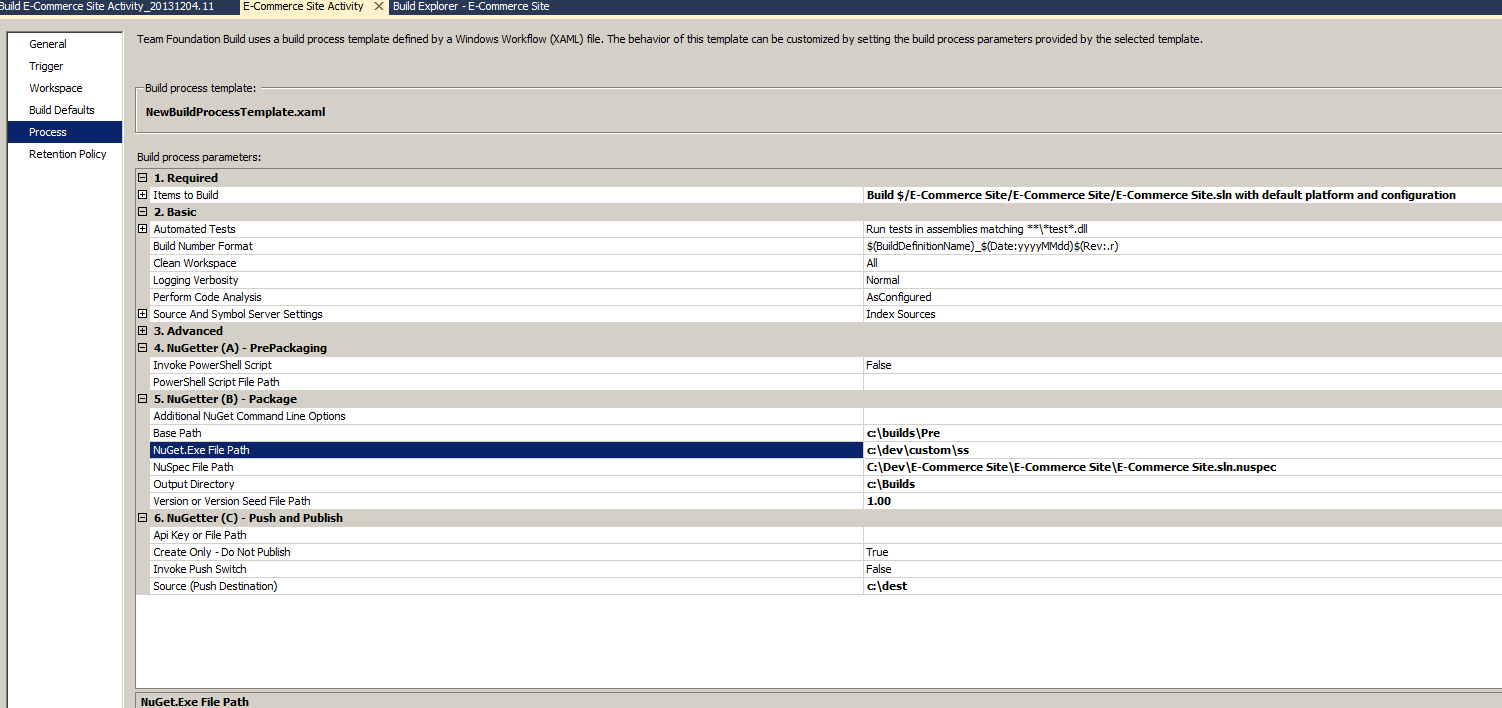The image size is (1502, 708).
Task: Edit the c:\builds\Pre base path value
Action: [1183, 433]
